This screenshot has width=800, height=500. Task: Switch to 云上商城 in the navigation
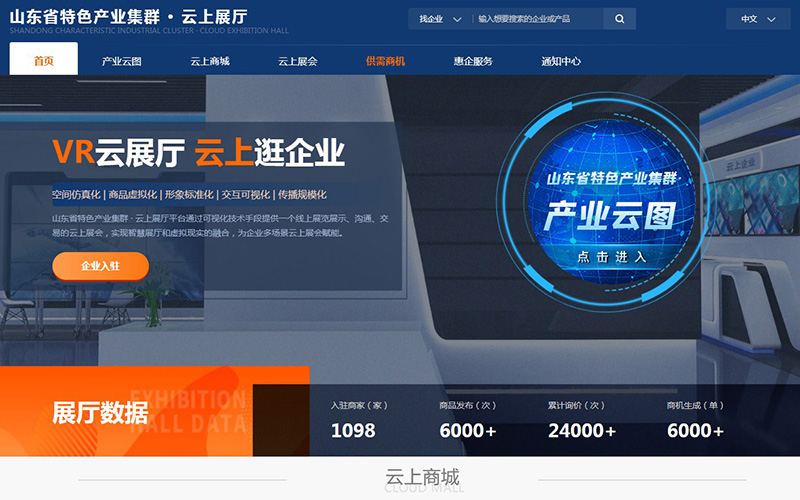coord(210,61)
